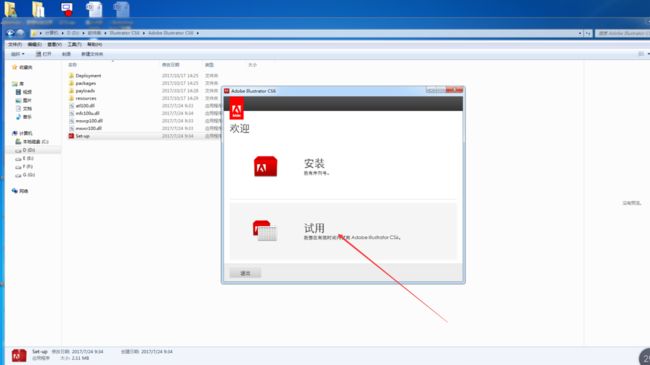
Task: Click the 计算机 breadcrumb in the address bar
Action: 51,33
